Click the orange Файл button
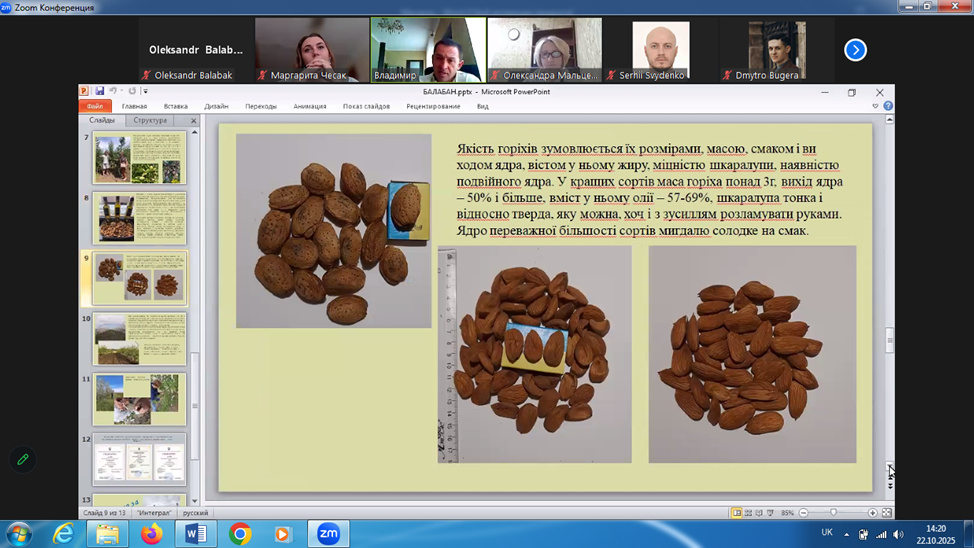This screenshot has height=548, width=974. [95, 106]
